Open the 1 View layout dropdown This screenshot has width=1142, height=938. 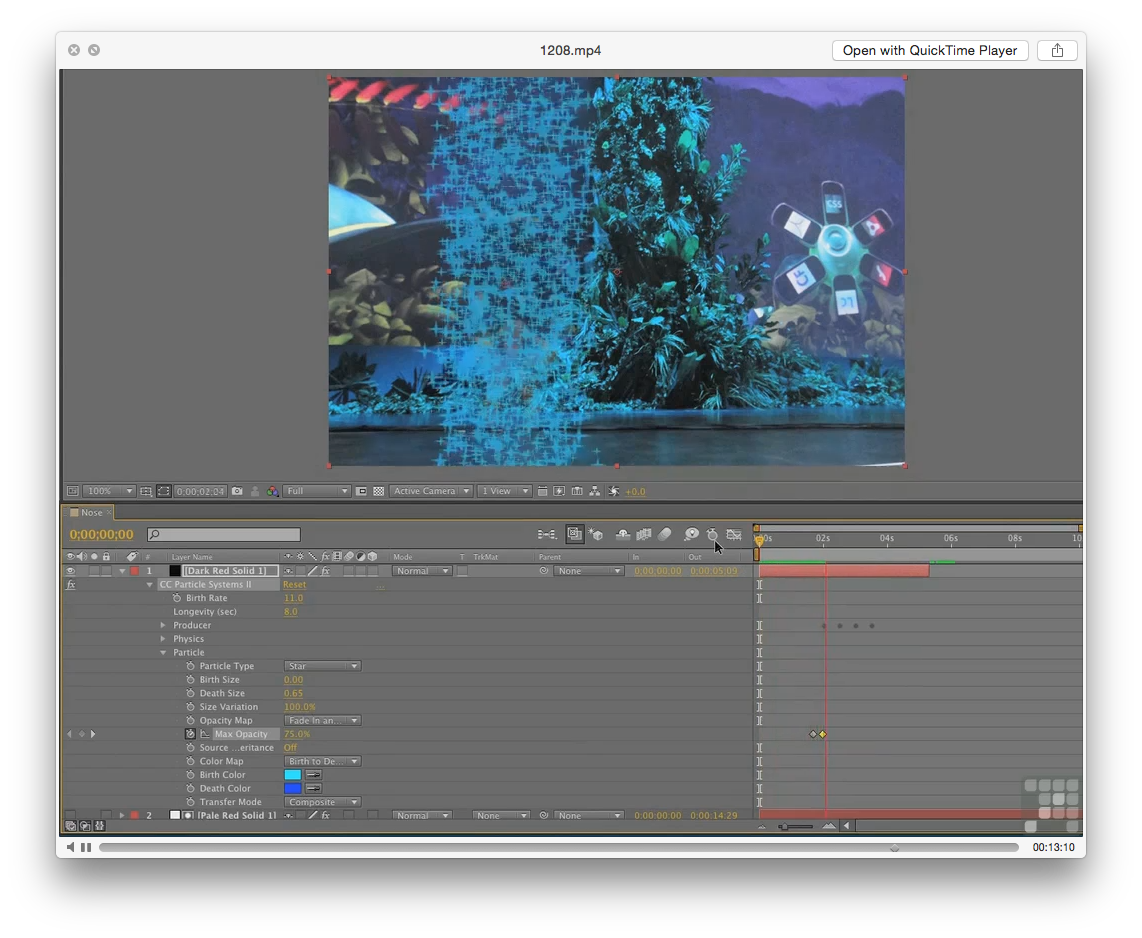(505, 492)
